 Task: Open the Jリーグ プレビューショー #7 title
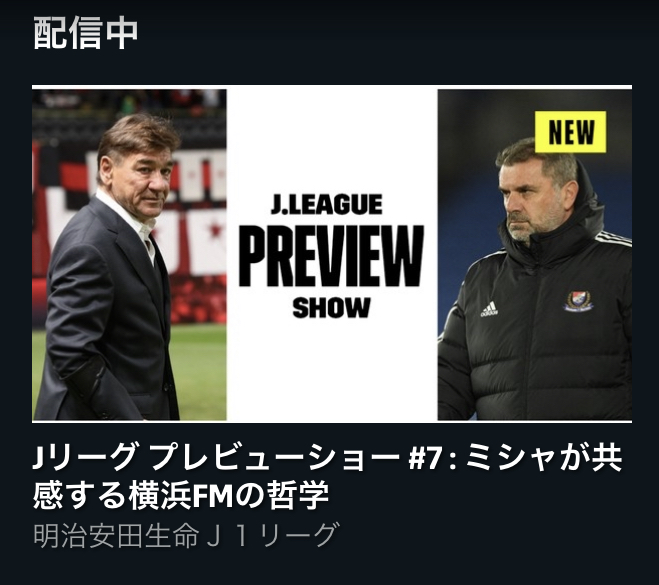(327, 477)
